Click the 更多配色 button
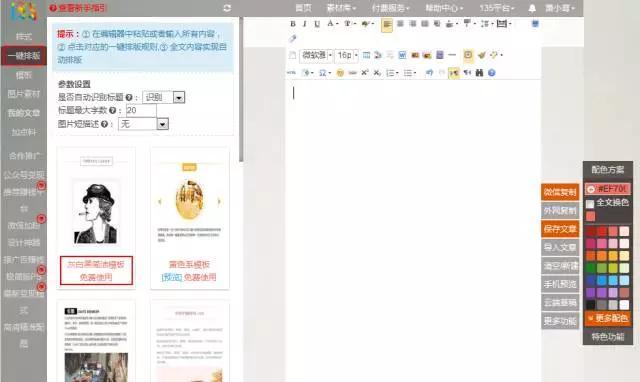The image size is (640, 382). 608,318
